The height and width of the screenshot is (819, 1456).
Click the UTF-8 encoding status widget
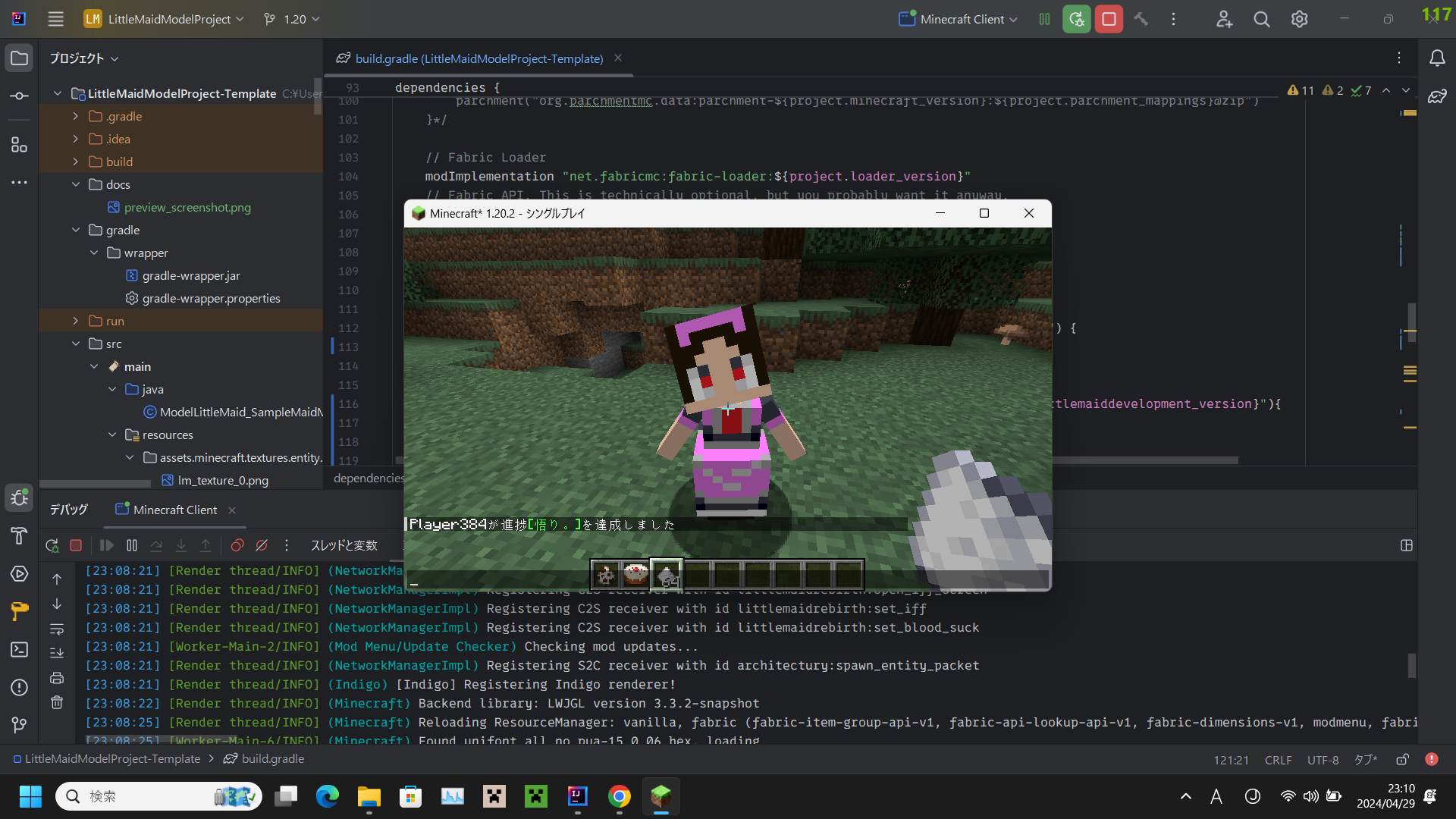1323,759
